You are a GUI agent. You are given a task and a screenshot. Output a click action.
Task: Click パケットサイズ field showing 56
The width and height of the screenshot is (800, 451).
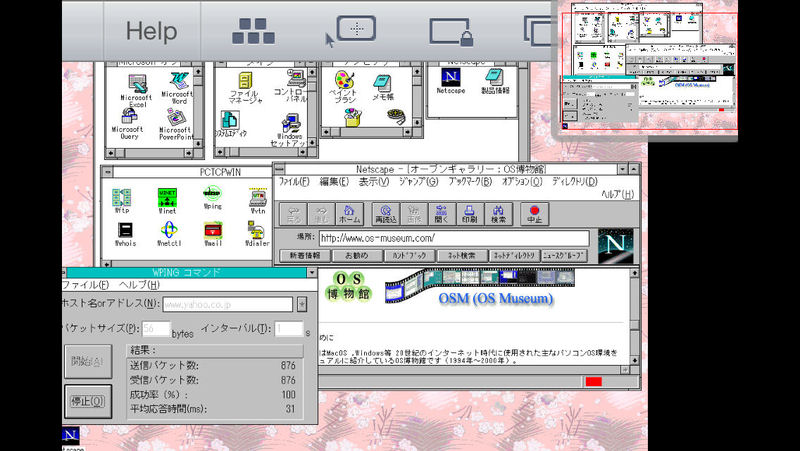[x=156, y=329]
